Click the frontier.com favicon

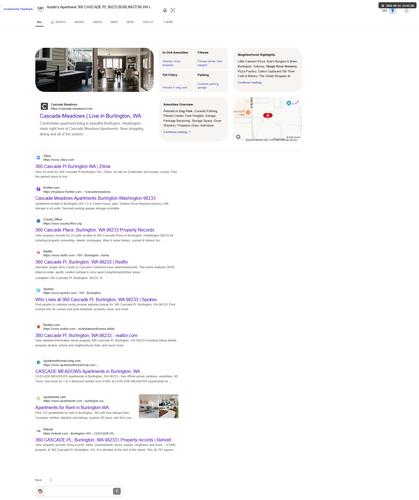pos(38,189)
